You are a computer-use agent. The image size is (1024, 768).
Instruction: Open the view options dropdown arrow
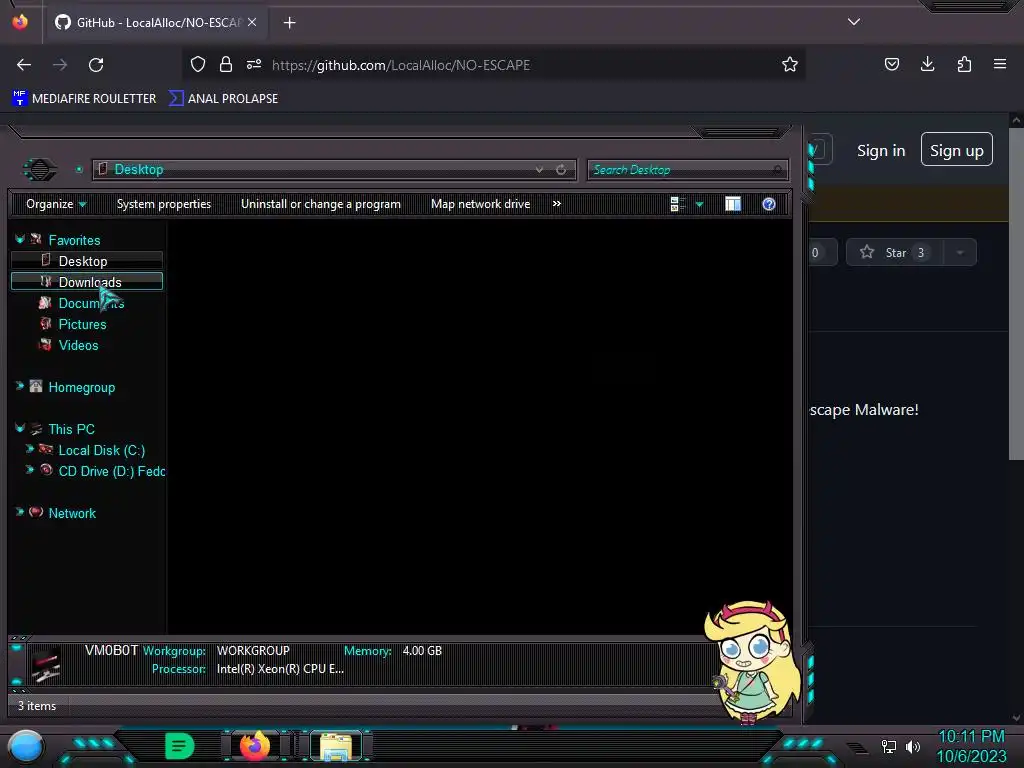[699, 204]
